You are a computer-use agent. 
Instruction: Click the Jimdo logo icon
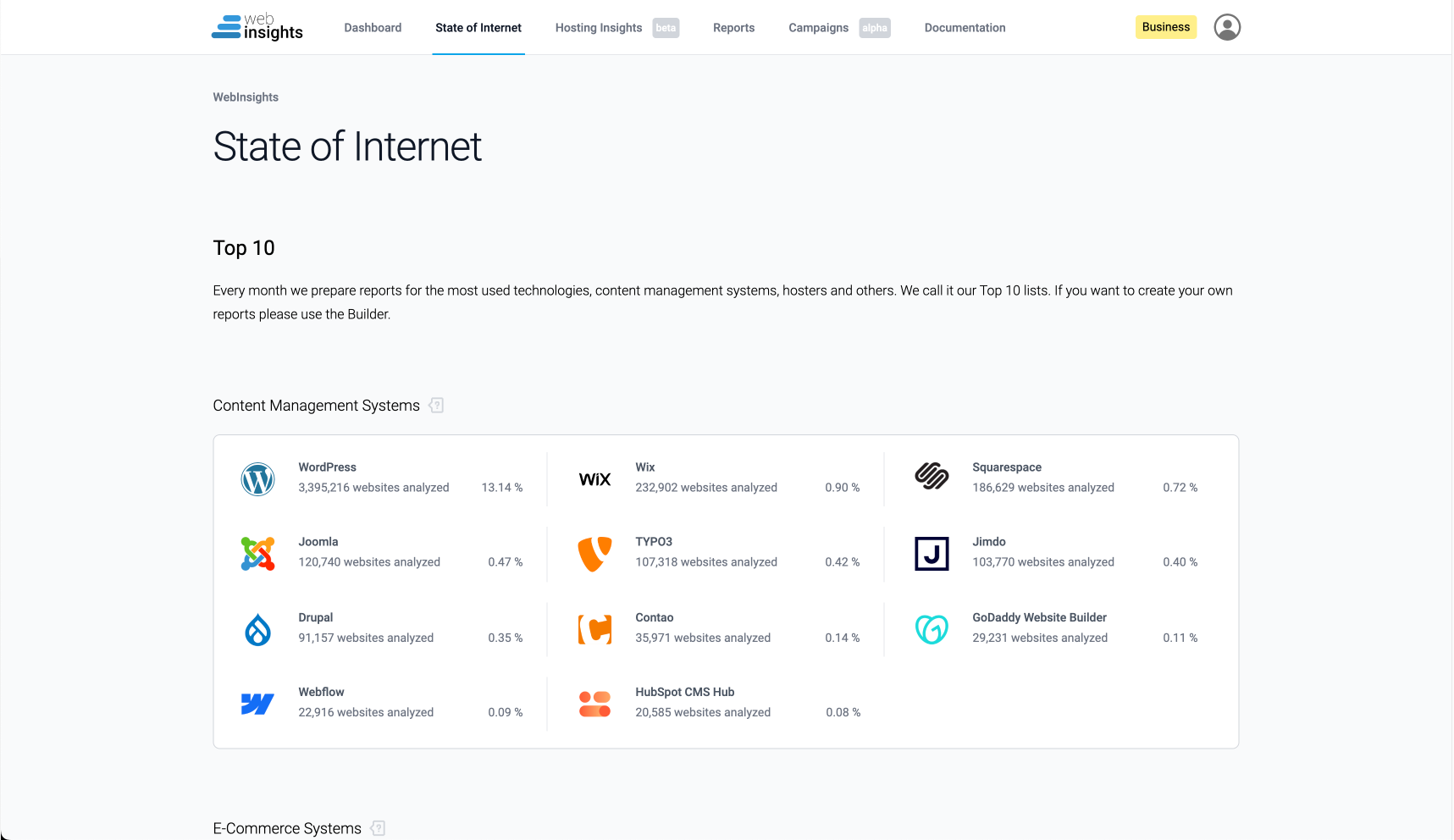[932, 554]
